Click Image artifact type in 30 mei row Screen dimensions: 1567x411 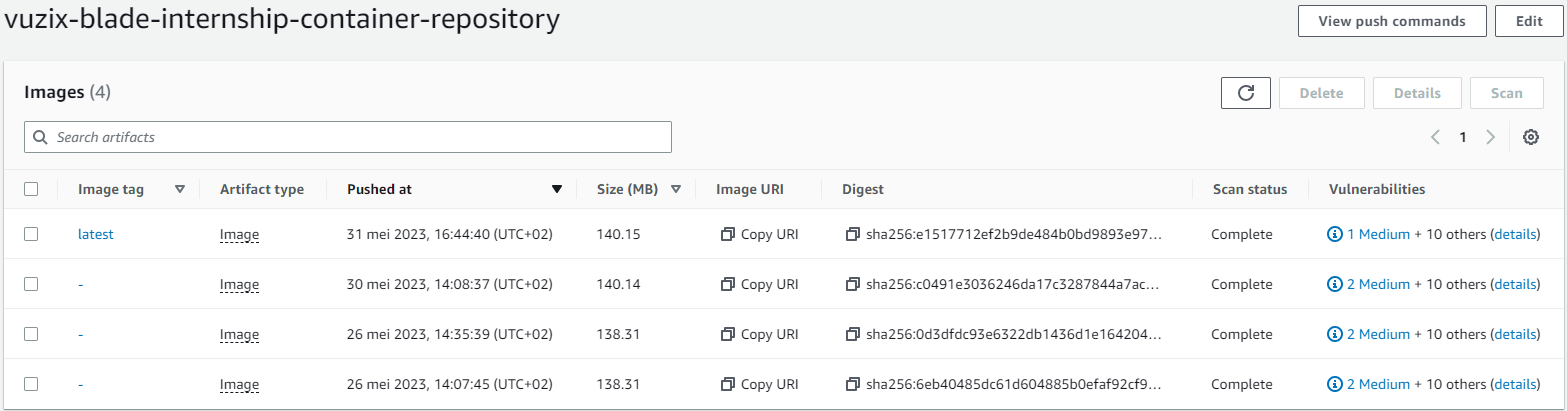point(239,284)
